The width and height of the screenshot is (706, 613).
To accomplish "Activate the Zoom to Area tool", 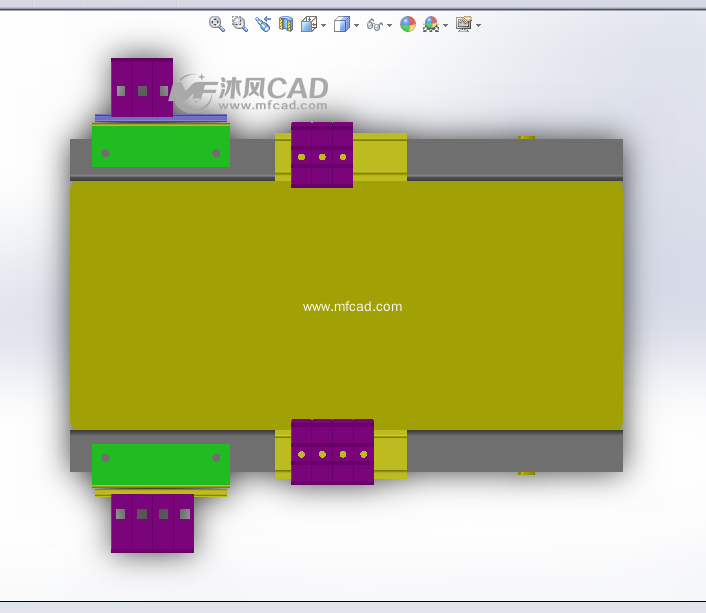I will pos(239,24).
